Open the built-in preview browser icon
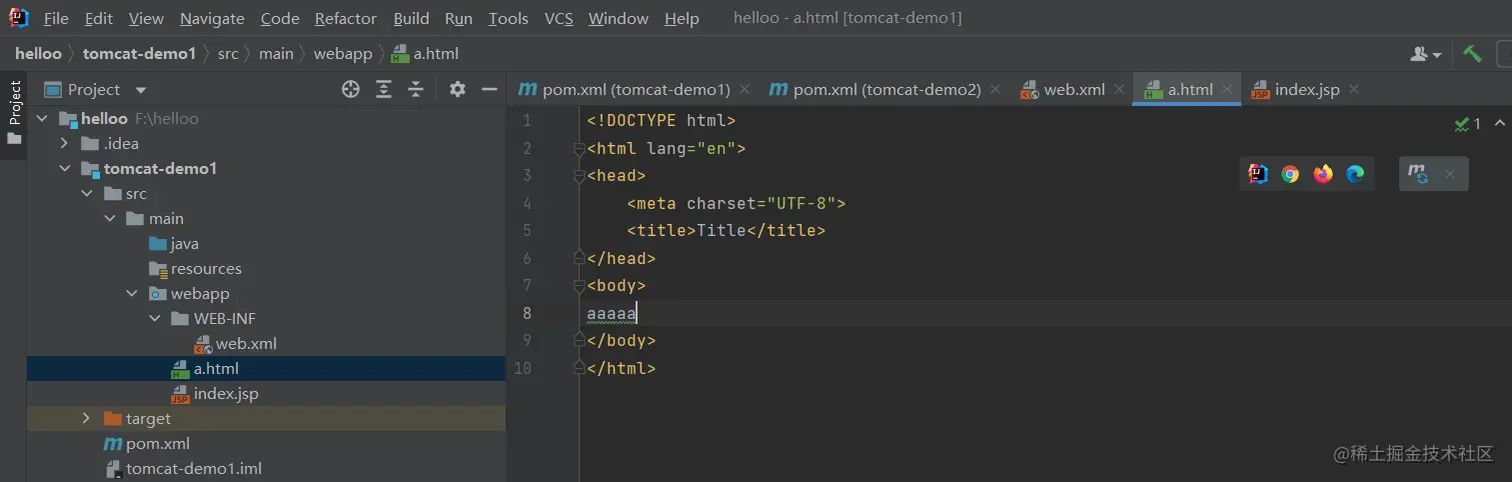1512x482 pixels. point(1258,174)
